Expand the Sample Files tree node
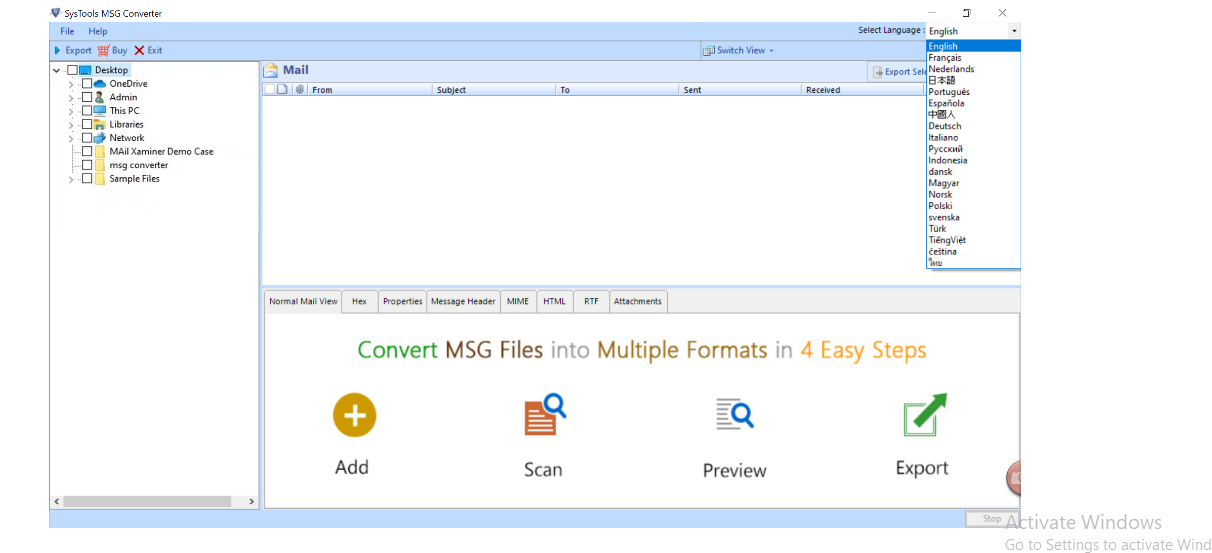 pyautogui.click(x=71, y=179)
